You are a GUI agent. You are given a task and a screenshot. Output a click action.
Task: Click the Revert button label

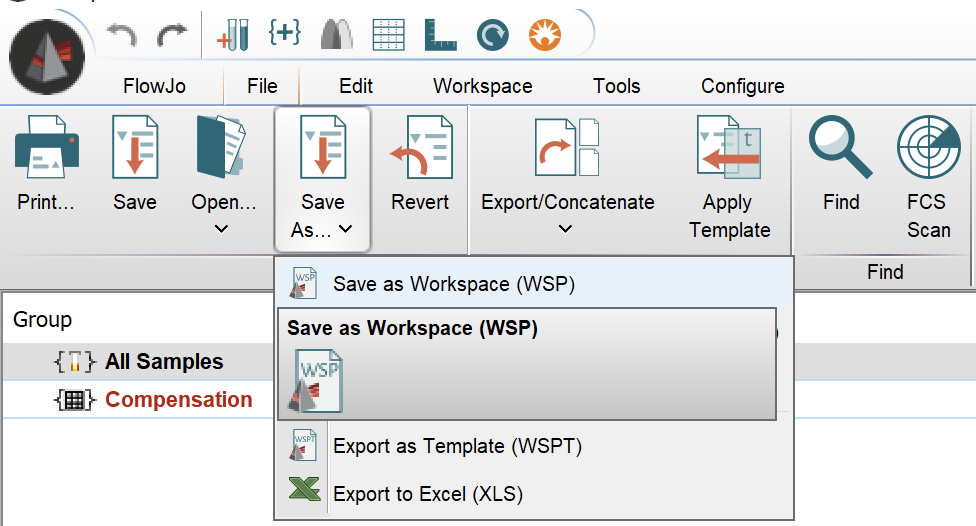pyautogui.click(x=420, y=202)
